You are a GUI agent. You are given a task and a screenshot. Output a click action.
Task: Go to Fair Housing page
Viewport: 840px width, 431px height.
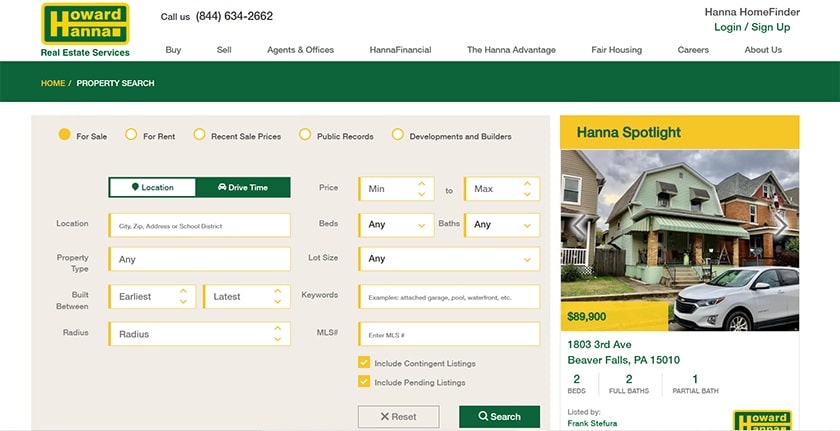pos(617,50)
